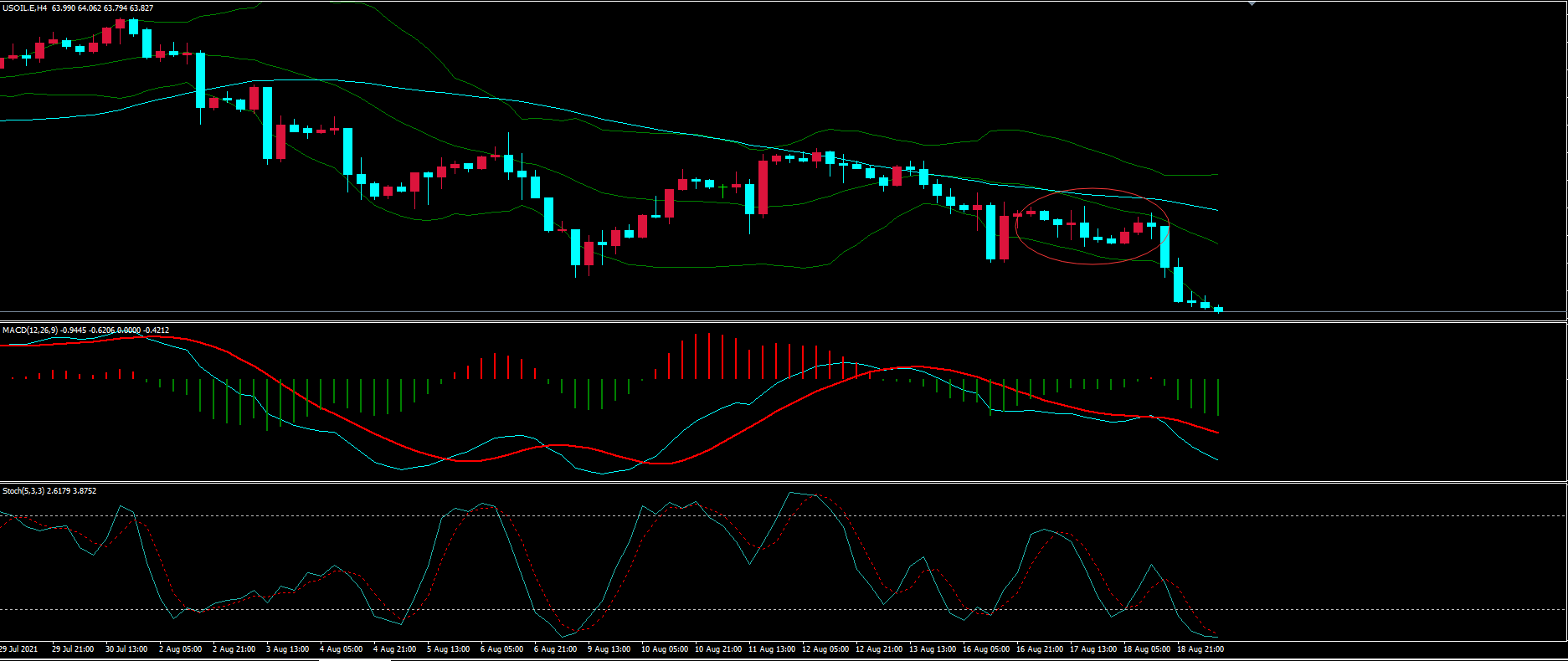Viewport: 1568px width, 661px height.
Task: Click the Stoch(5,3,3) indicator label
Action: point(23,491)
